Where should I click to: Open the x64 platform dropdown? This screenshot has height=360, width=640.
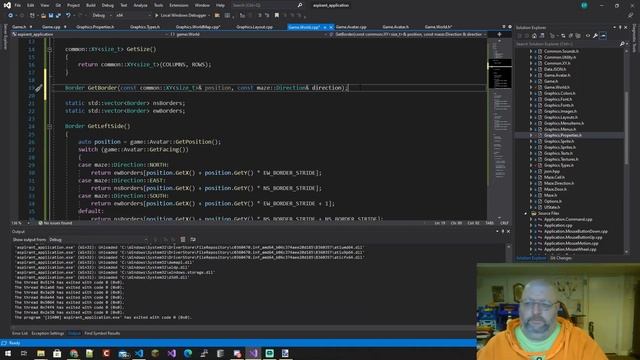133,15
